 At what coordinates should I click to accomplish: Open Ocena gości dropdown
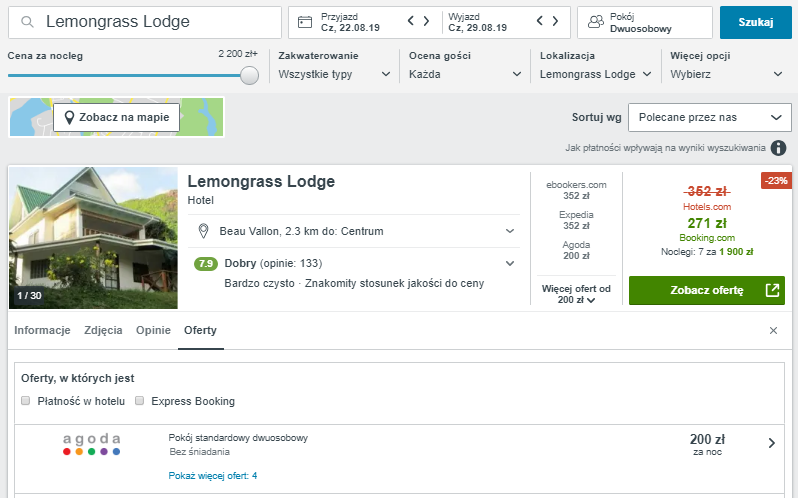pyautogui.click(x=465, y=74)
